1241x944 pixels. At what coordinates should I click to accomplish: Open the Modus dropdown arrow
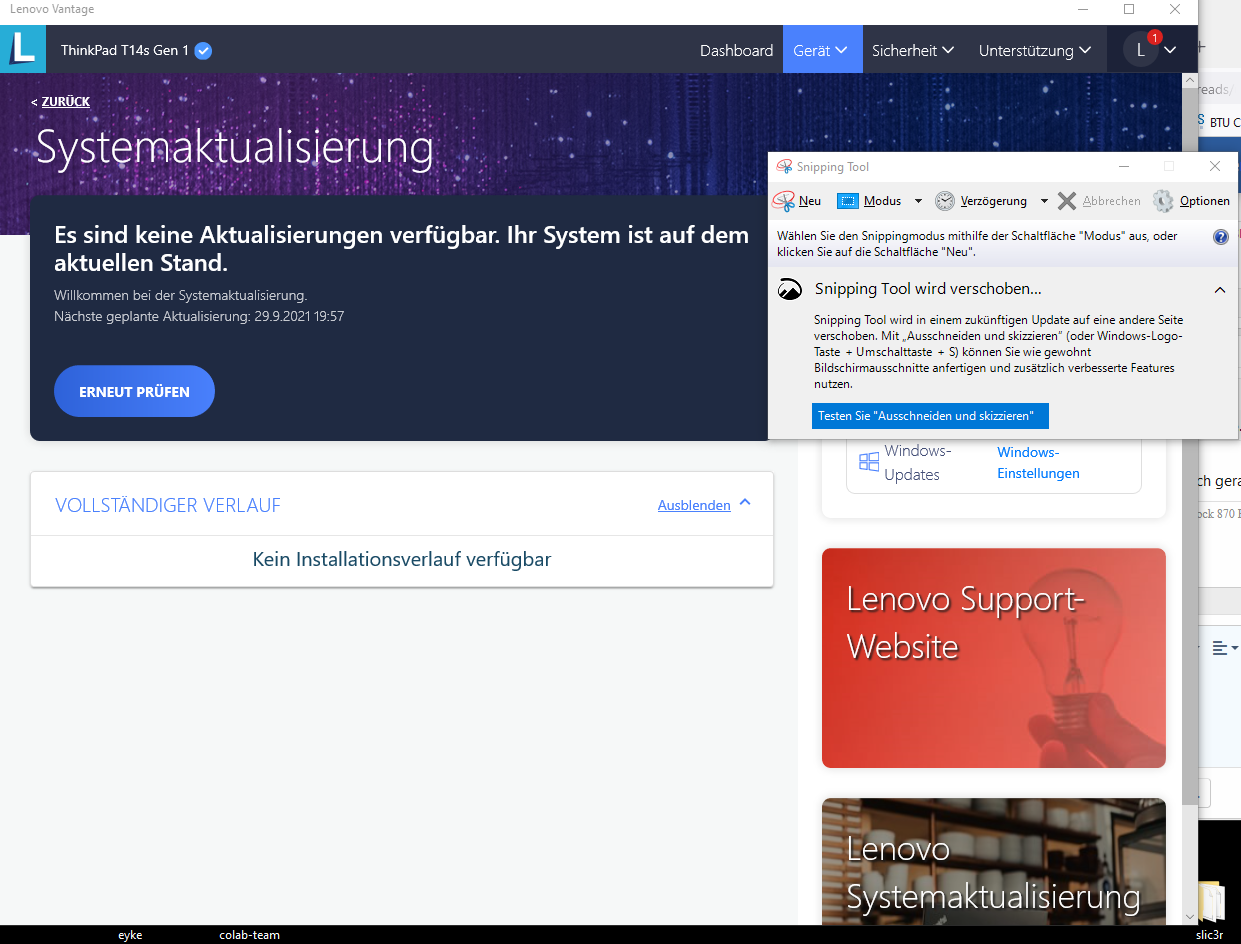[918, 201]
